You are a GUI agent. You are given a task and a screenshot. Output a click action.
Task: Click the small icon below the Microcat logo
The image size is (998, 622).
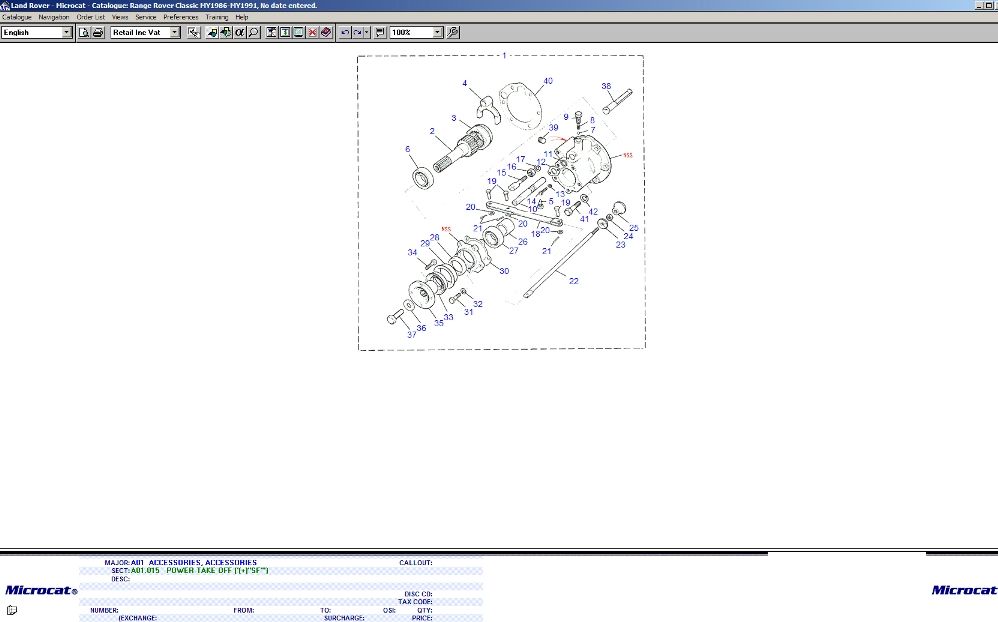11,609
